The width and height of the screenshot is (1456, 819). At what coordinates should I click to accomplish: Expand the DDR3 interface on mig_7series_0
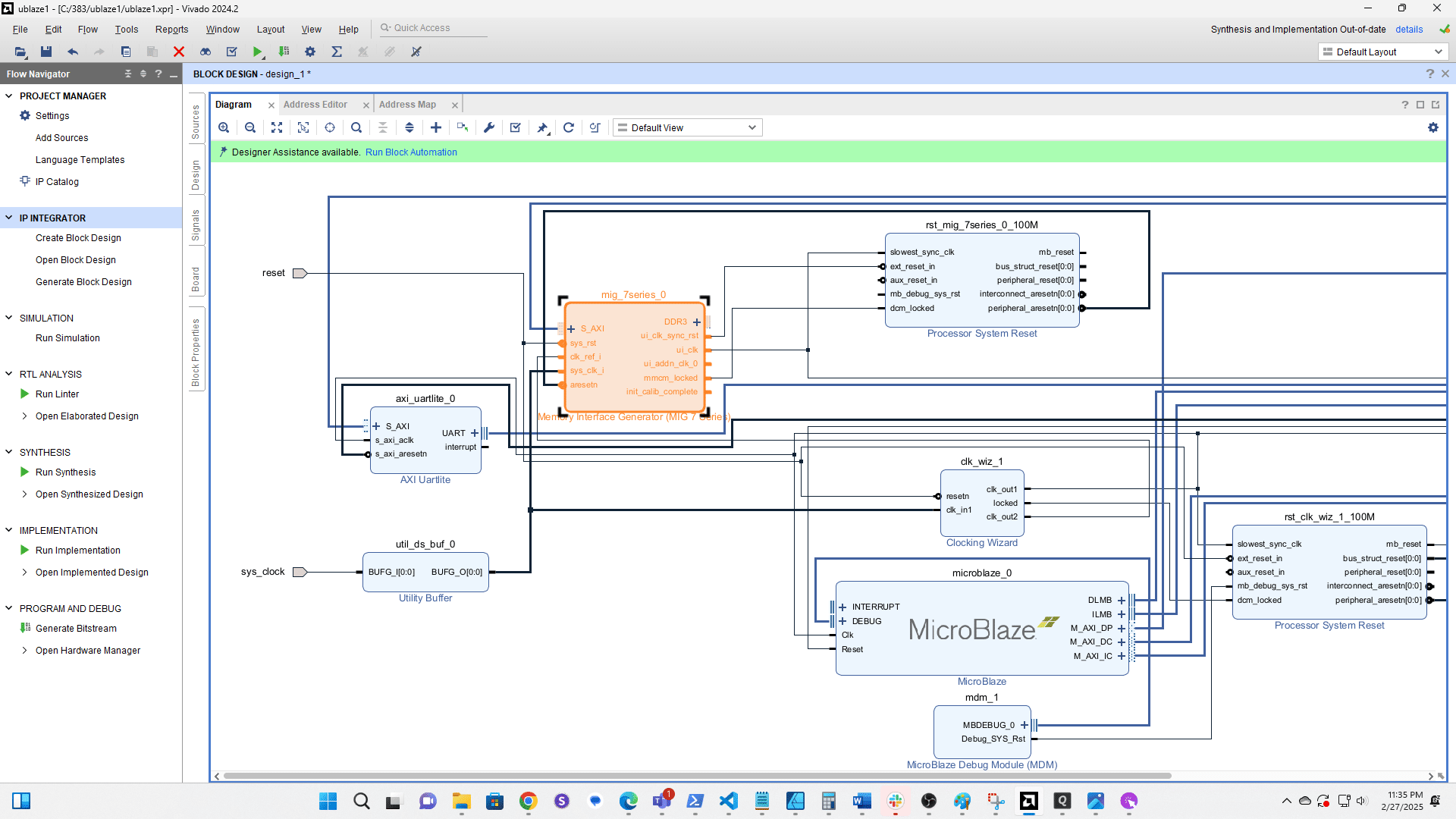pos(697,322)
